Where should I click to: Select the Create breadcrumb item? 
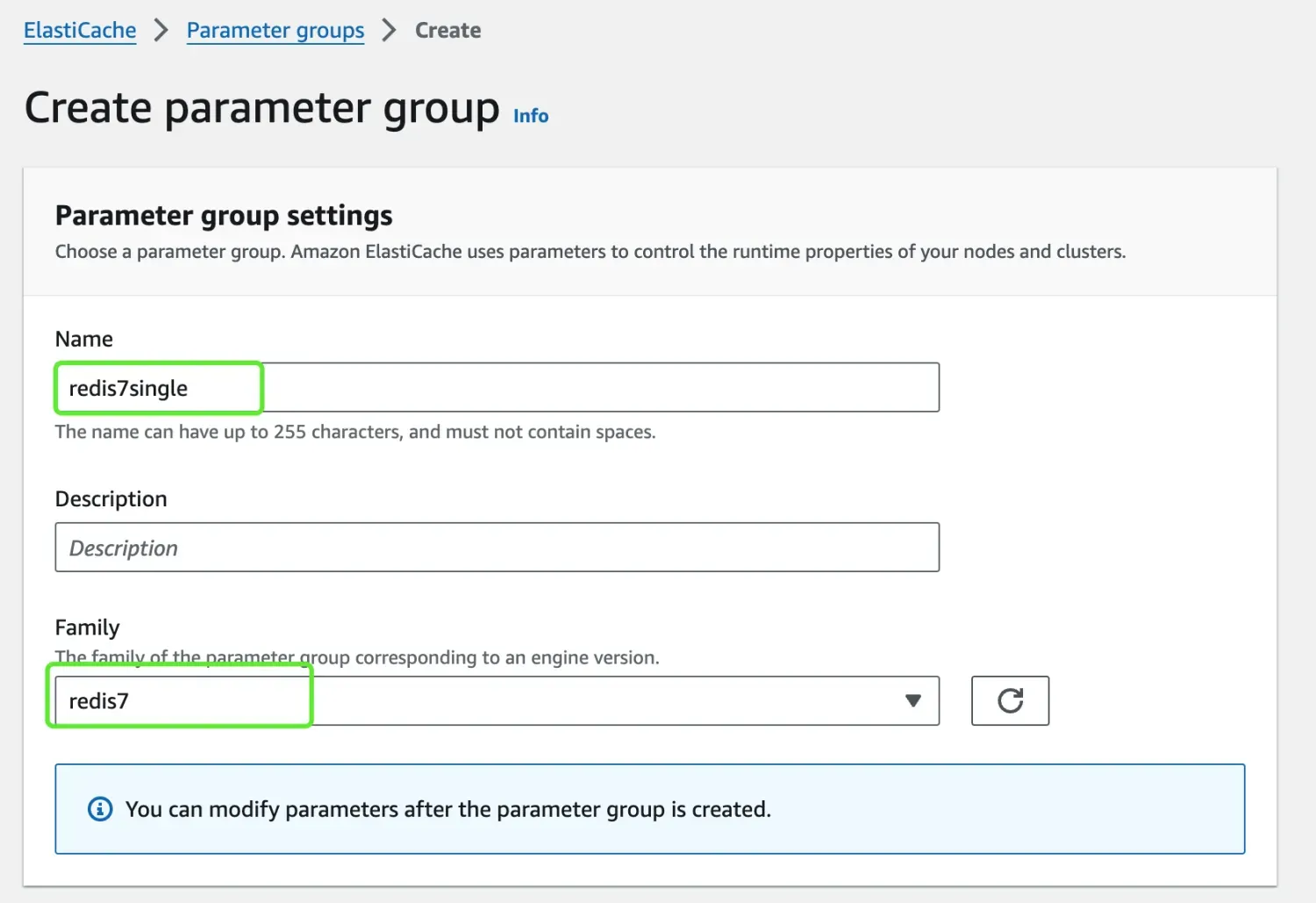447,31
